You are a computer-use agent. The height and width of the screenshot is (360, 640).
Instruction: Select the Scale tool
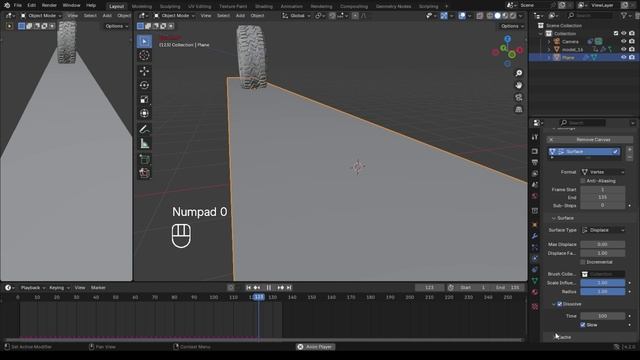pyautogui.click(x=144, y=99)
